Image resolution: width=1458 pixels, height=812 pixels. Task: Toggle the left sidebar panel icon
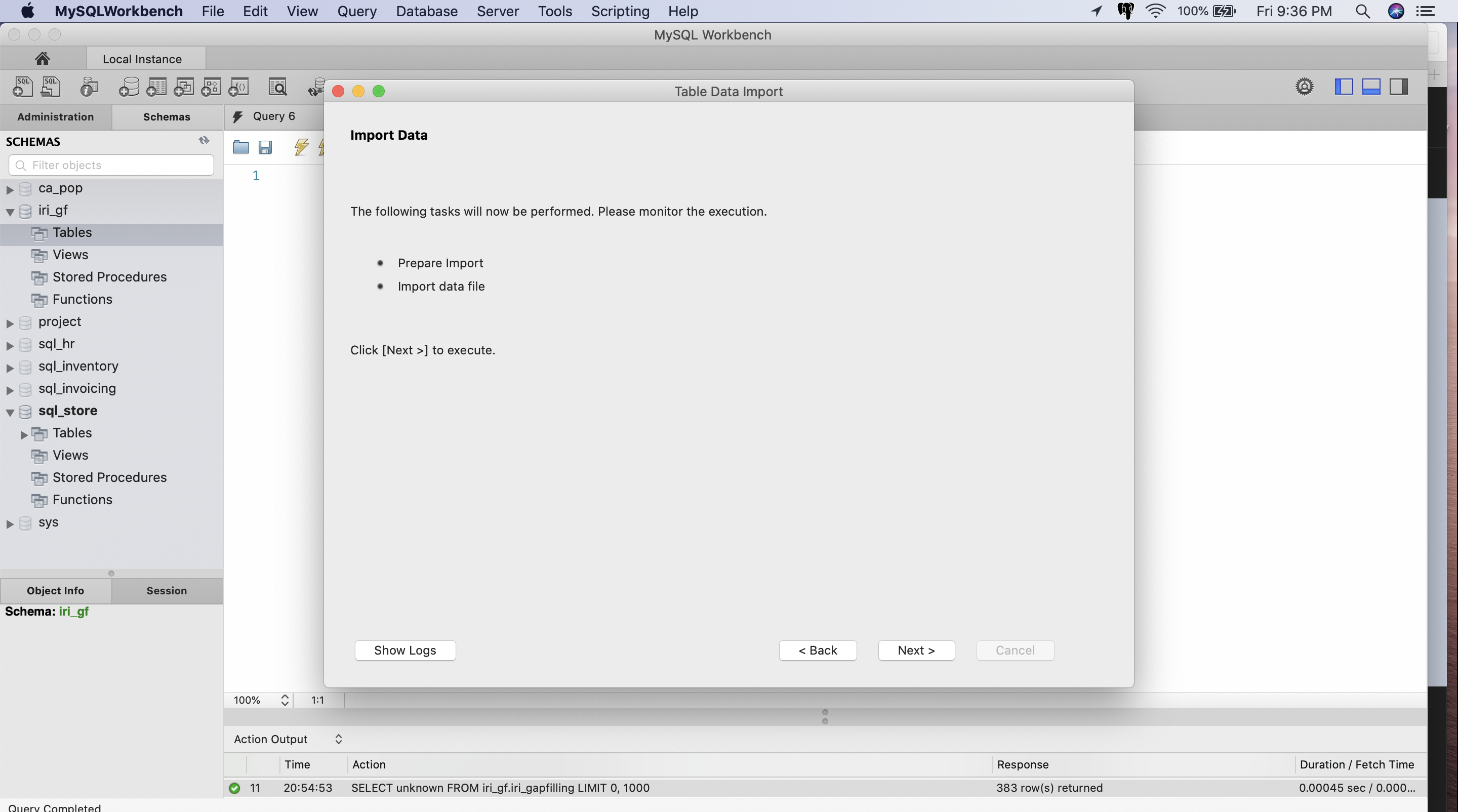1344,87
